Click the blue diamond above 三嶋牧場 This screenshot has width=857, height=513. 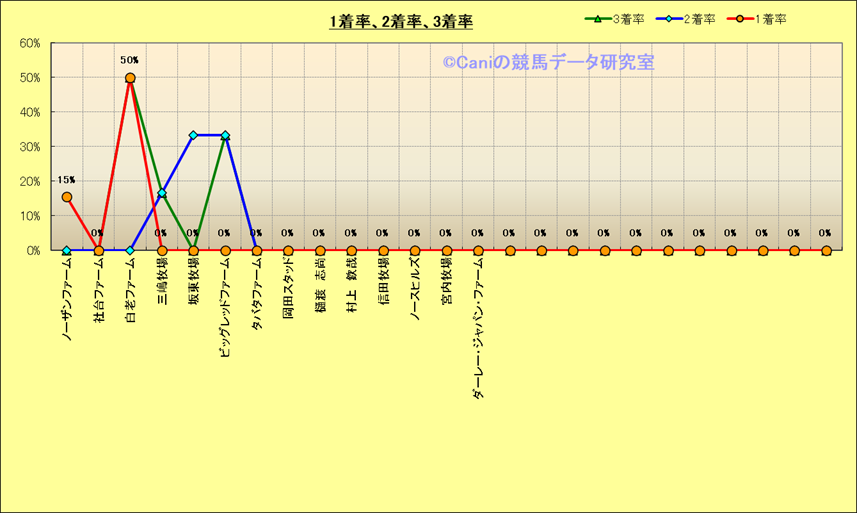point(162,193)
